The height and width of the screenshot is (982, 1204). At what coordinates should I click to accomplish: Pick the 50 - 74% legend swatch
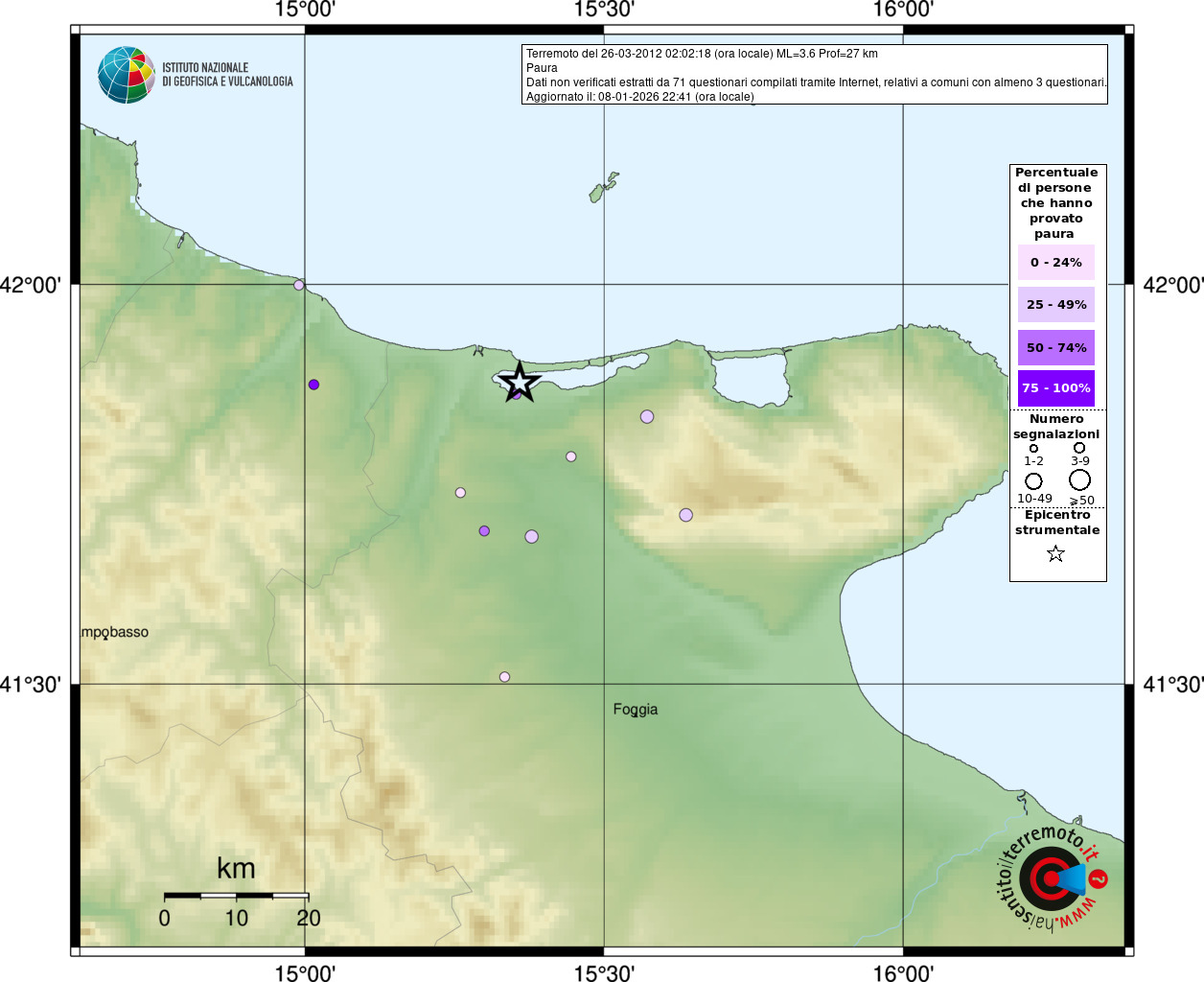tap(1055, 348)
